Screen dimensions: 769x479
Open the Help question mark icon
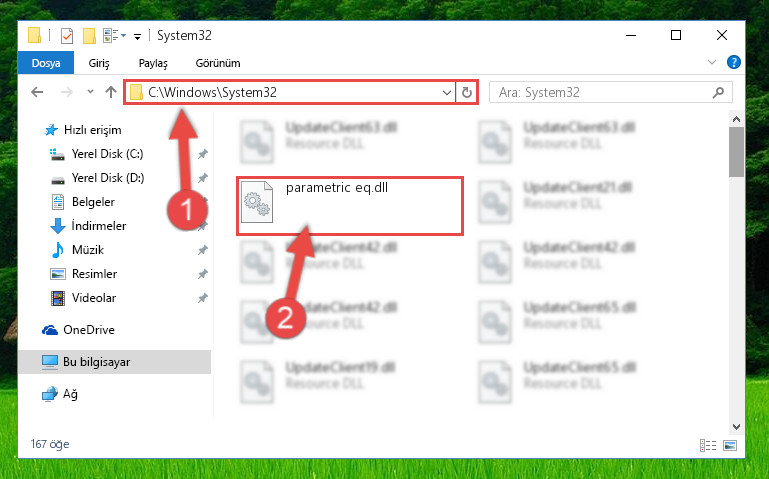click(734, 62)
